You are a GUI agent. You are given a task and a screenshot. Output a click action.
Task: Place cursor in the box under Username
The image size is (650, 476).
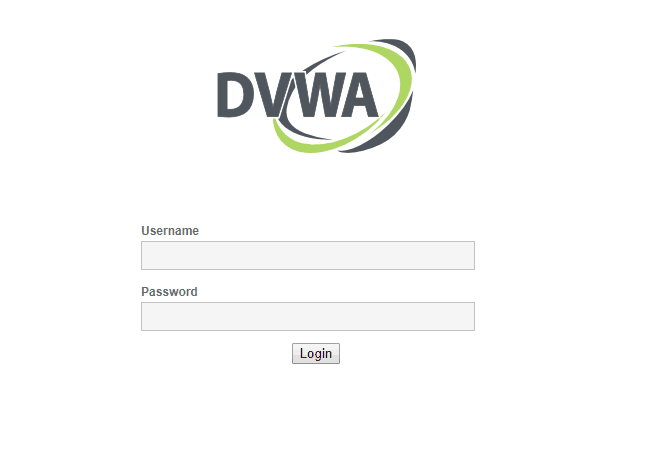click(308, 255)
